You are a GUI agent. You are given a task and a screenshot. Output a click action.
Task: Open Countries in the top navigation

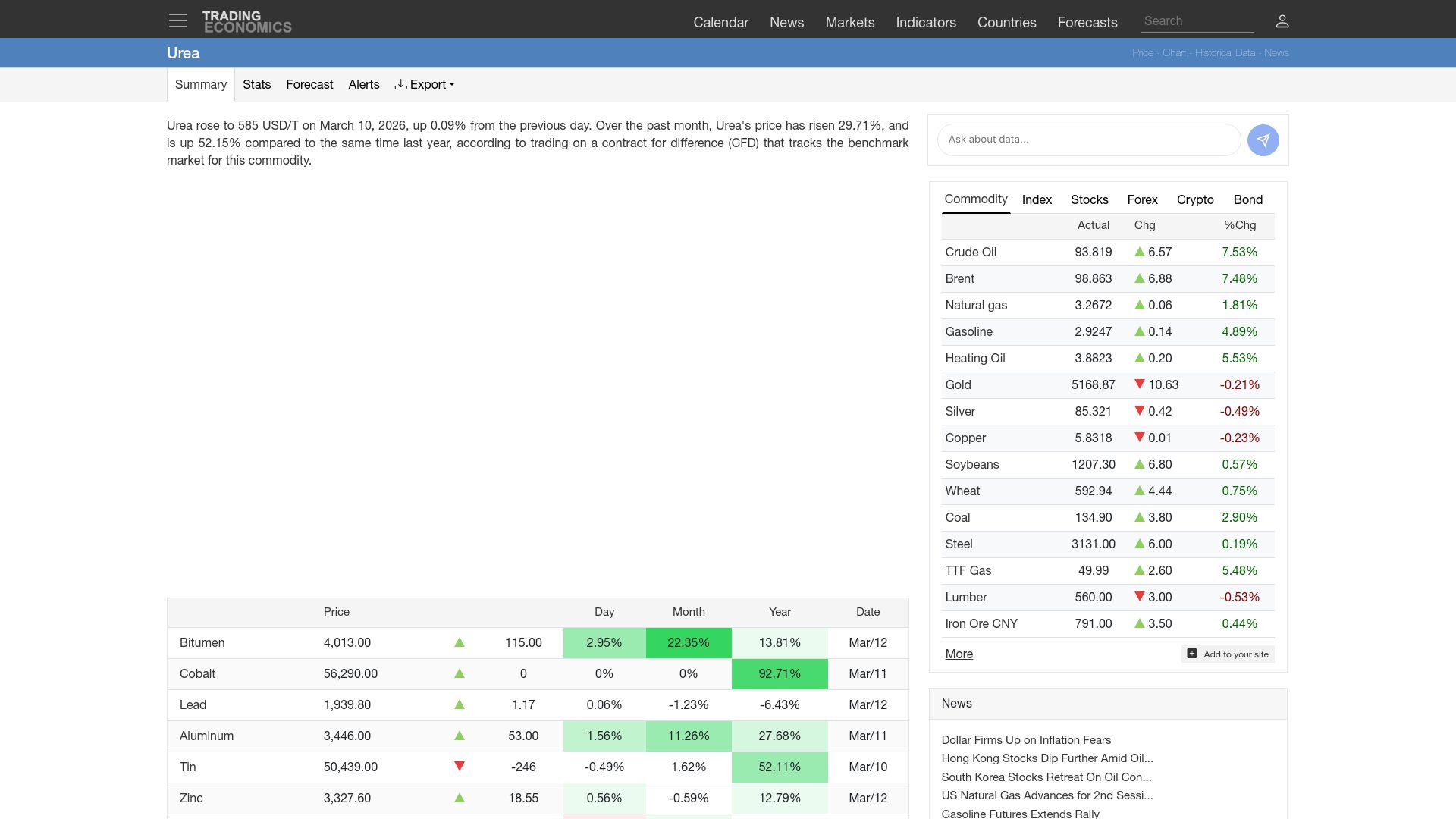click(1006, 22)
